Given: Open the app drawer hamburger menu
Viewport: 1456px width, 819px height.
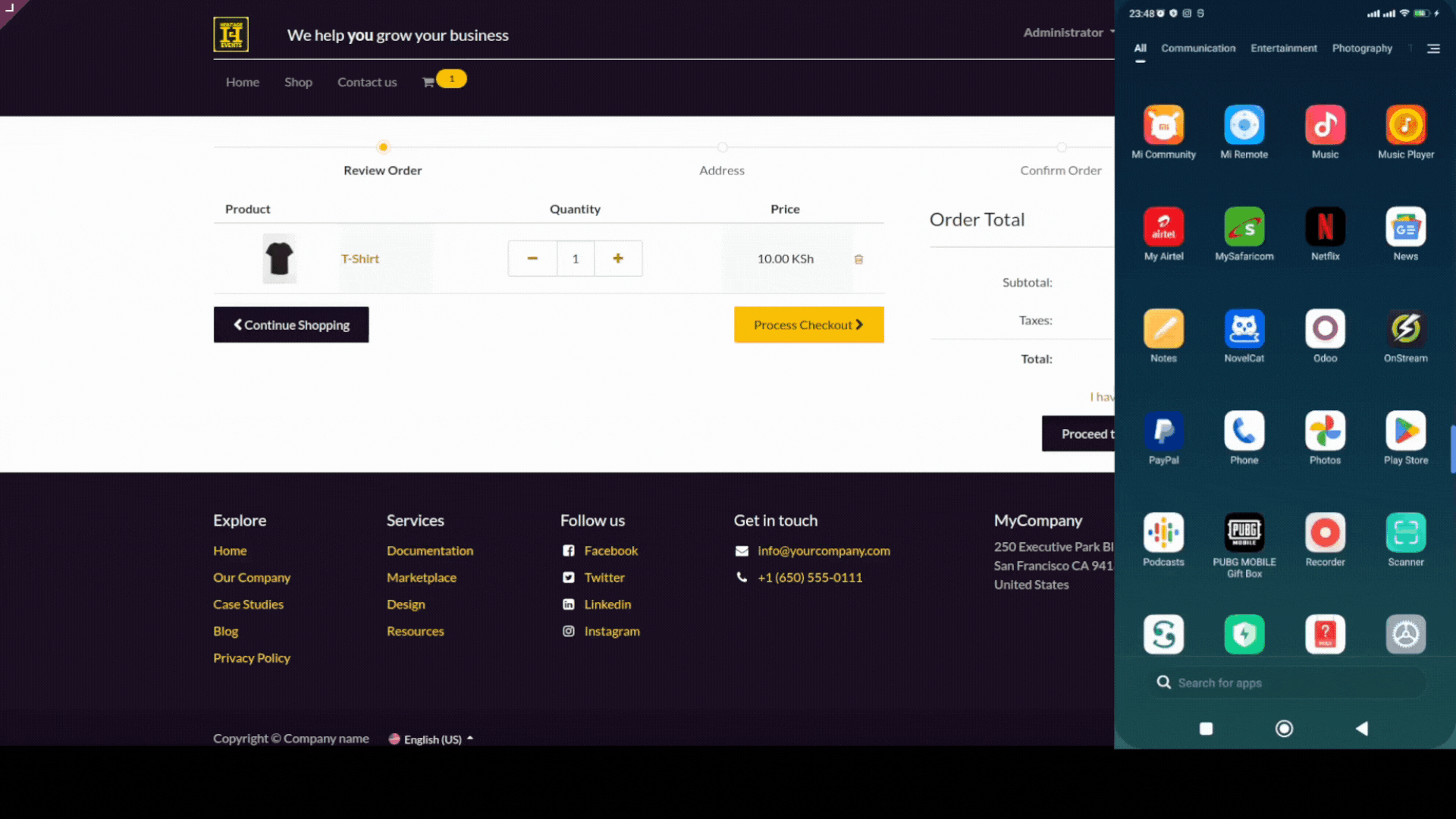Looking at the screenshot, I should click(x=1433, y=49).
